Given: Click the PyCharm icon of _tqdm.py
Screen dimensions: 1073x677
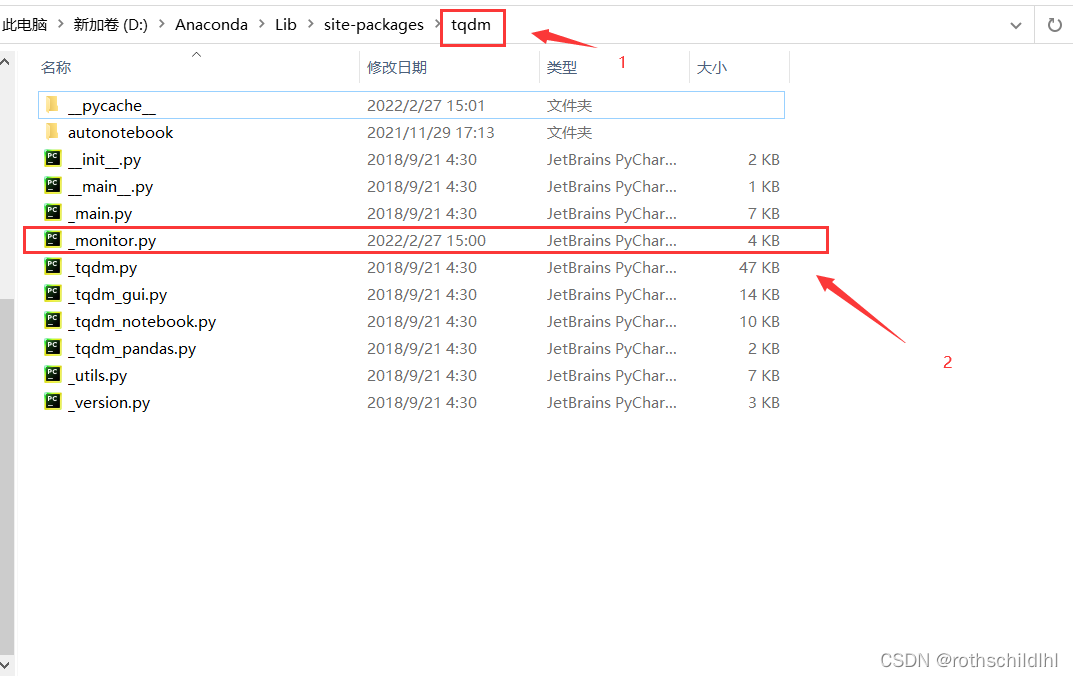Looking at the screenshot, I should (x=53, y=267).
